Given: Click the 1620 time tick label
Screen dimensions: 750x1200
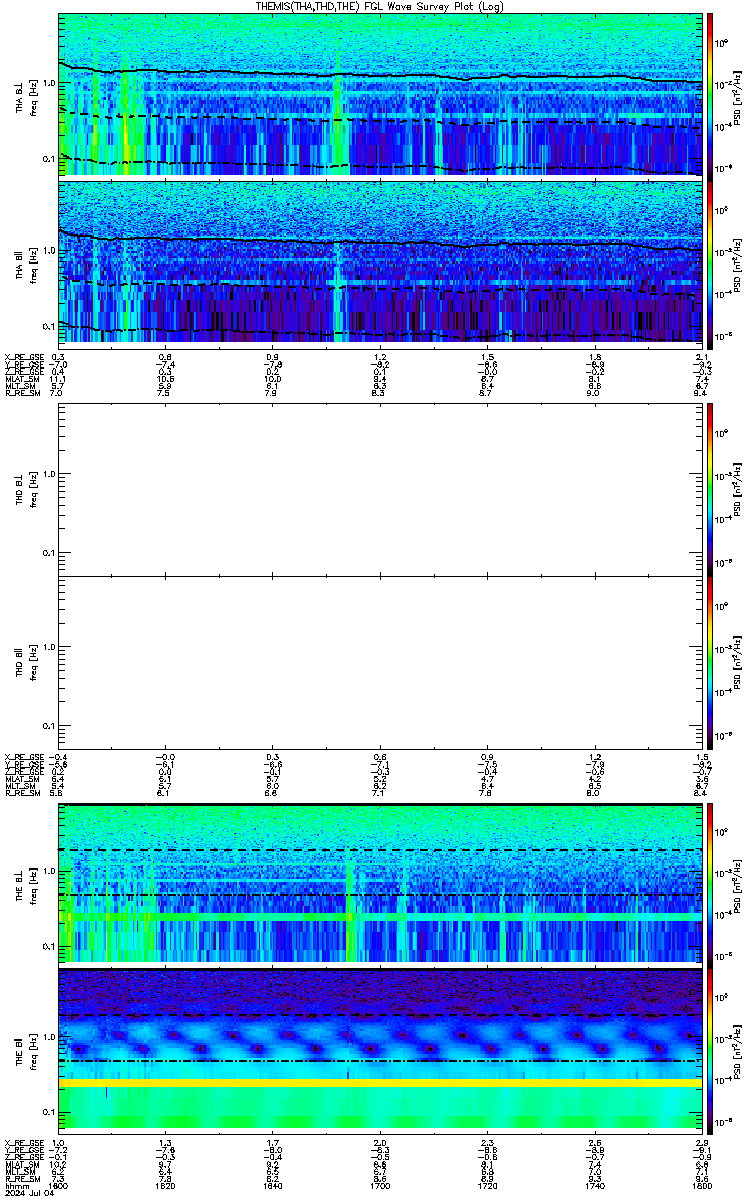Looking at the screenshot, I should point(166,1184).
